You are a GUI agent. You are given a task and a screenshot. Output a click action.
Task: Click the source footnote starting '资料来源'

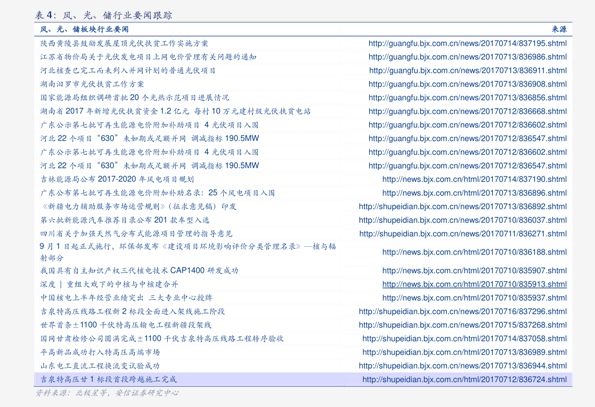[x=107, y=393]
